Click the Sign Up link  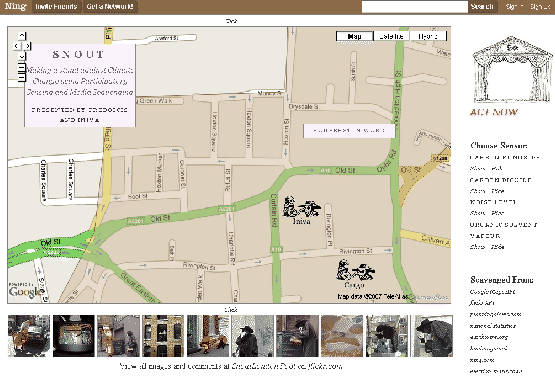click(x=540, y=7)
